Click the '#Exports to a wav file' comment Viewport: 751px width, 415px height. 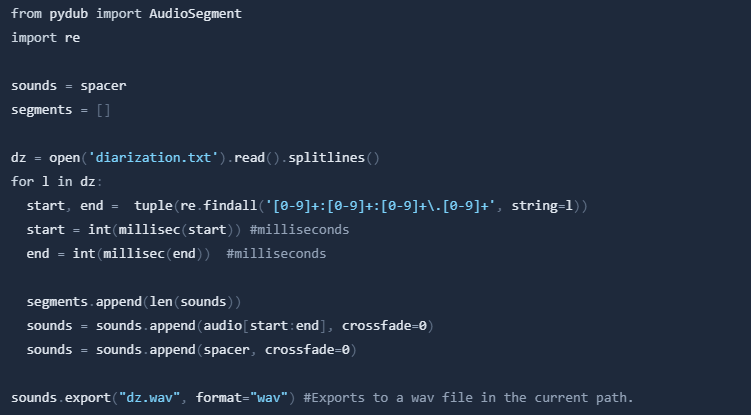468,397
